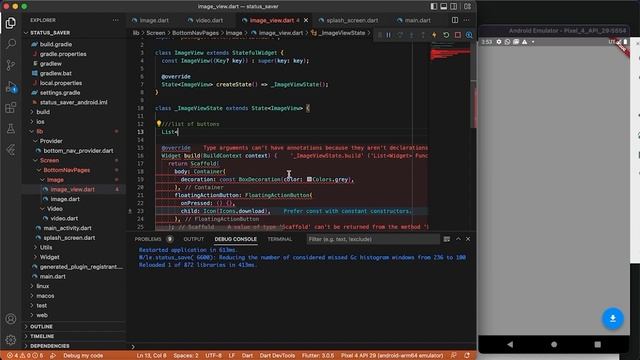Click Debug my code in status bar
The height and width of the screenshot is (360, 640).
[x=83, y=356]
